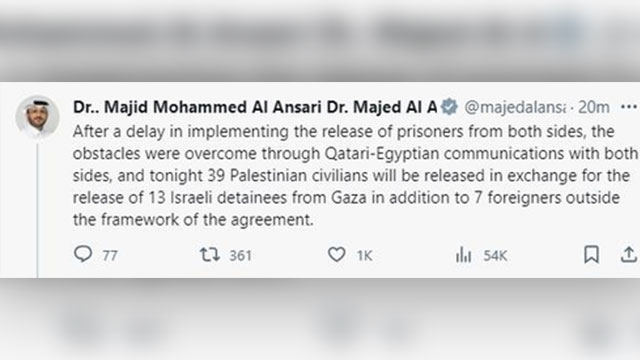The width and height of the screenshot is (640, 360).
Task: Open Majed Al Ansari's profile picture
Action: click(38, 116)
